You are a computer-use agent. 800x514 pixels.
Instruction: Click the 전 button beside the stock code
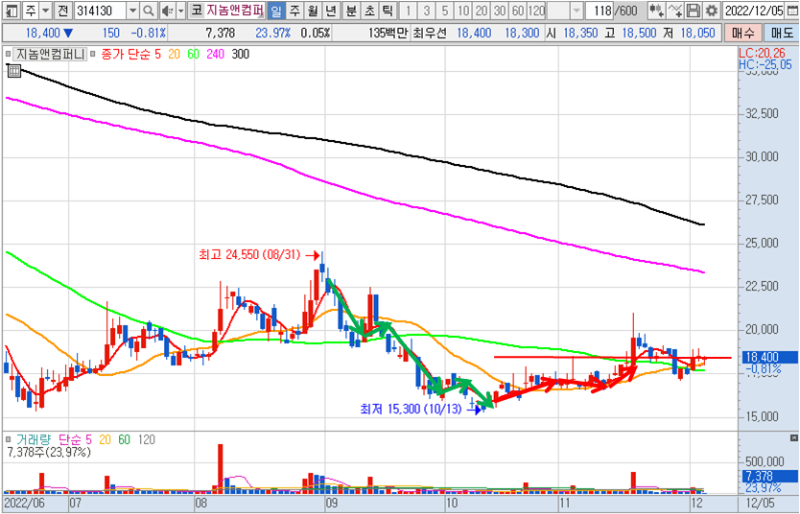coord(63,10)
